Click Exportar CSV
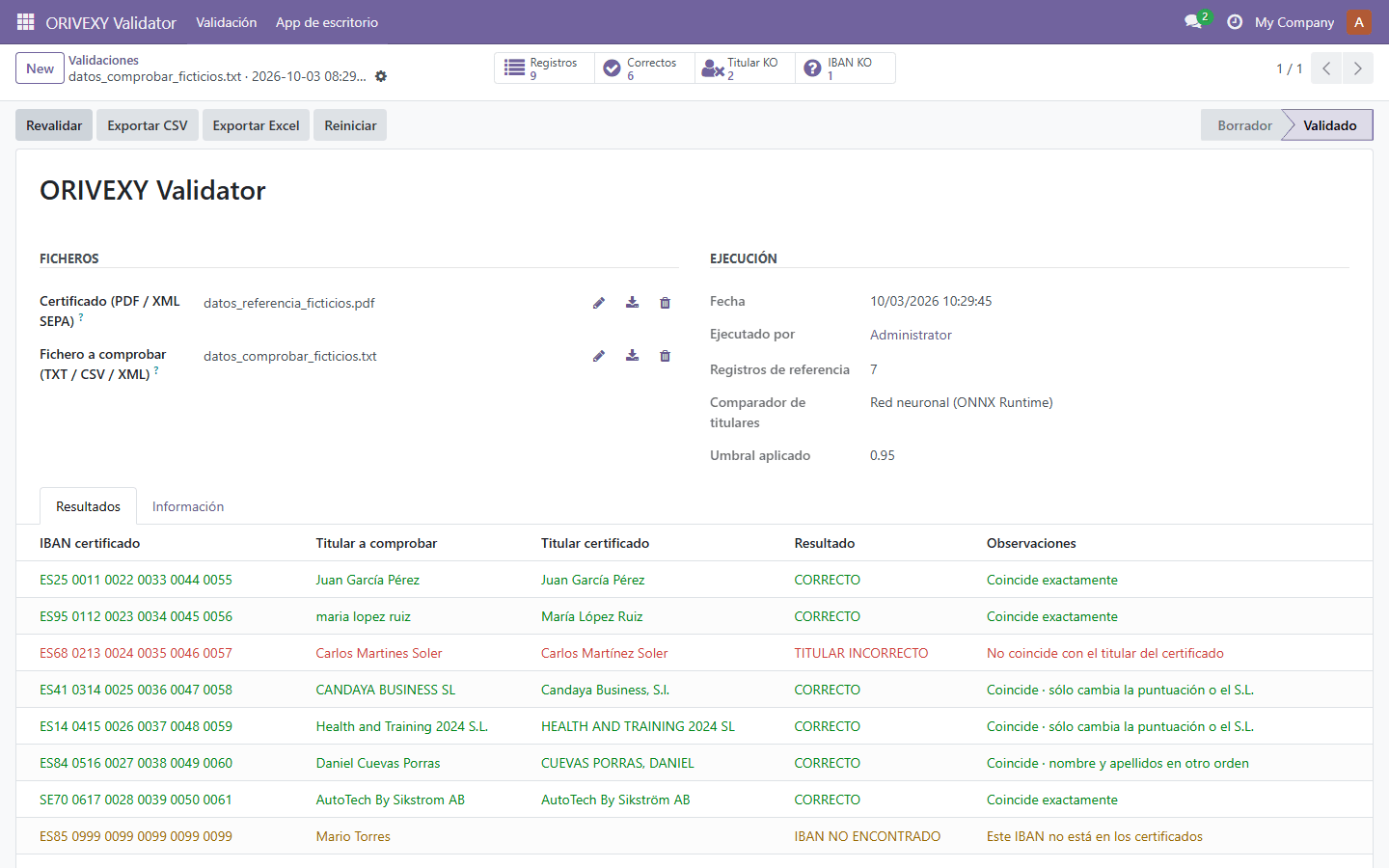 (x=148, y=125)
